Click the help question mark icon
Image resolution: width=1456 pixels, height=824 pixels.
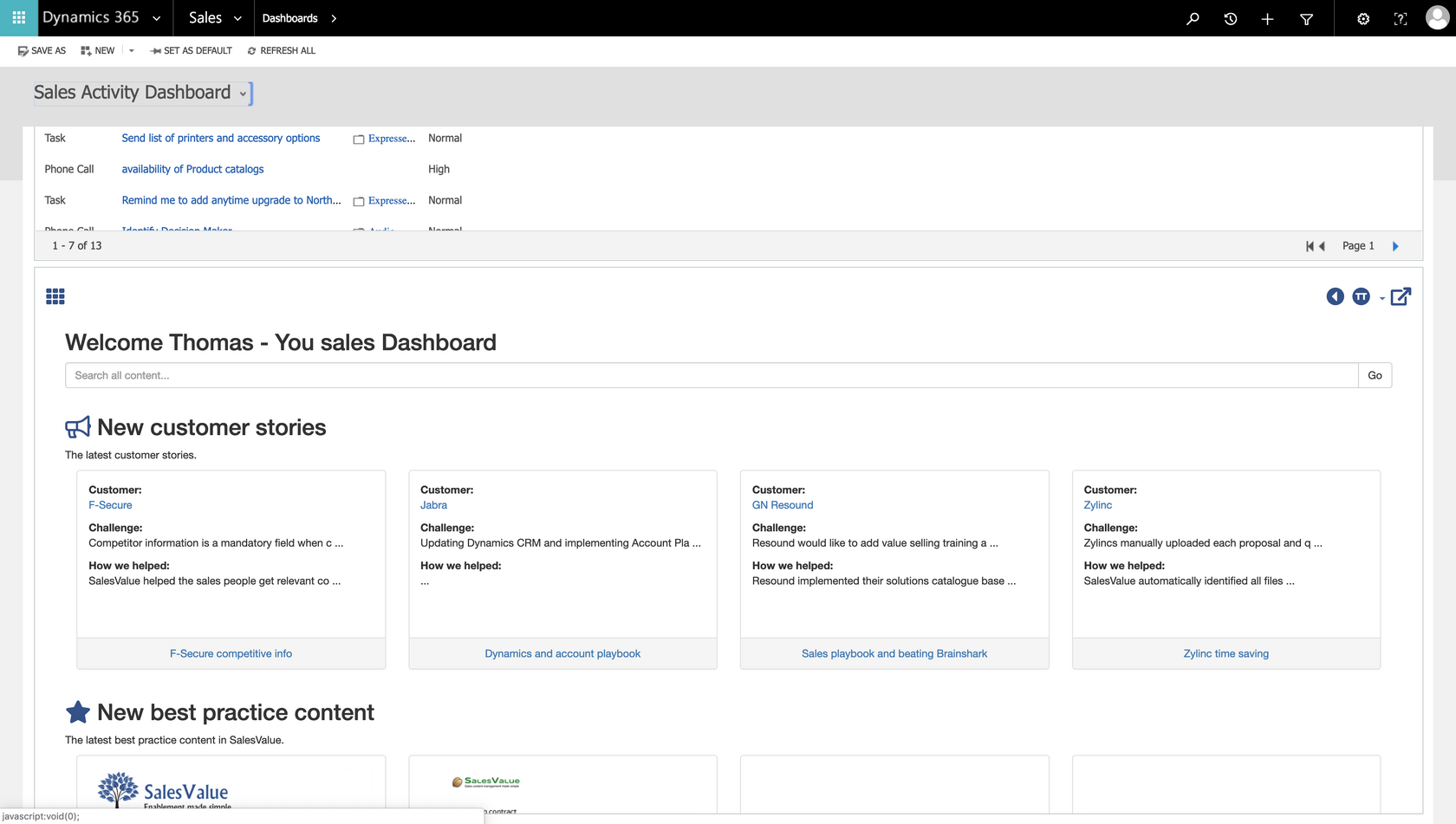(x=1400, y=18)
